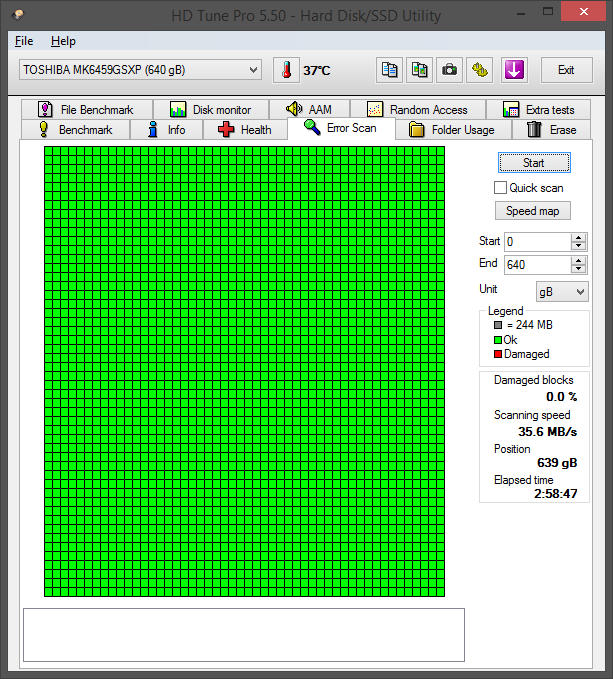Click the = 244 MB legend text
Screen dimensions: 613x679
529,325
